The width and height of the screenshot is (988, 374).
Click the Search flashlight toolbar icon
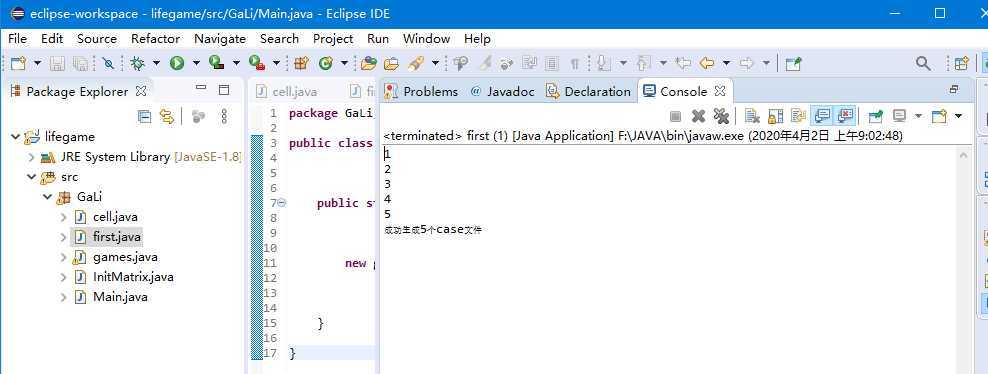click(x=415, y=63)
